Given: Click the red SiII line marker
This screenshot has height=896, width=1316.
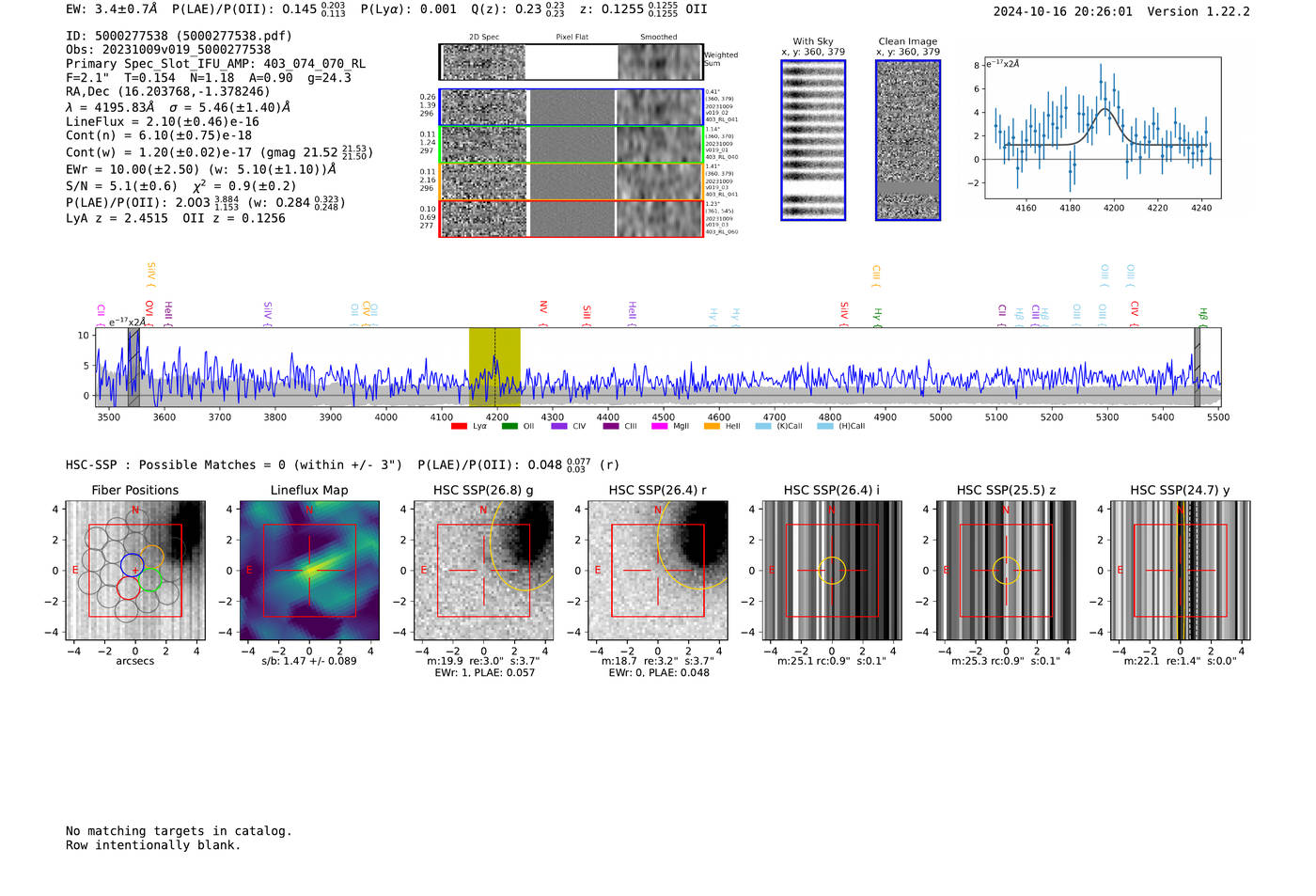Looking at the screenshot, I should (587, 315).
